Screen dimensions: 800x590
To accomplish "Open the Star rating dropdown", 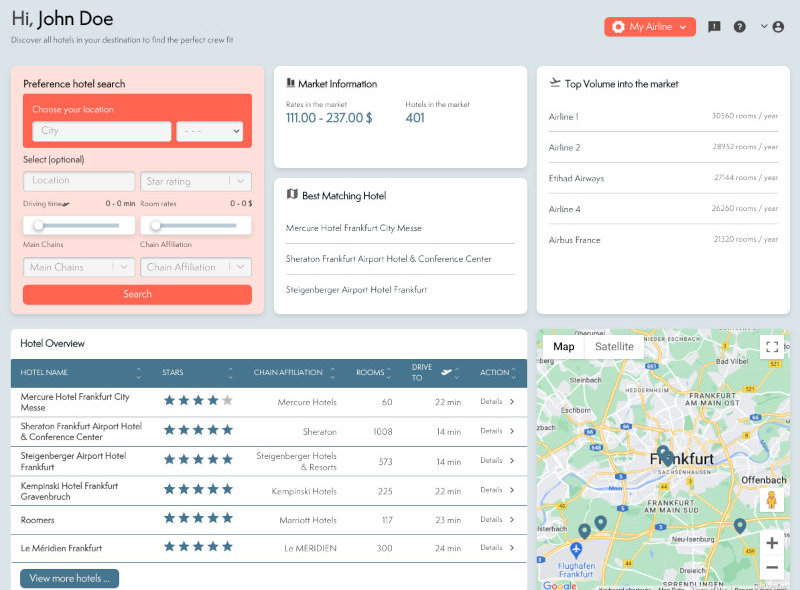I will tap(195, 180).
